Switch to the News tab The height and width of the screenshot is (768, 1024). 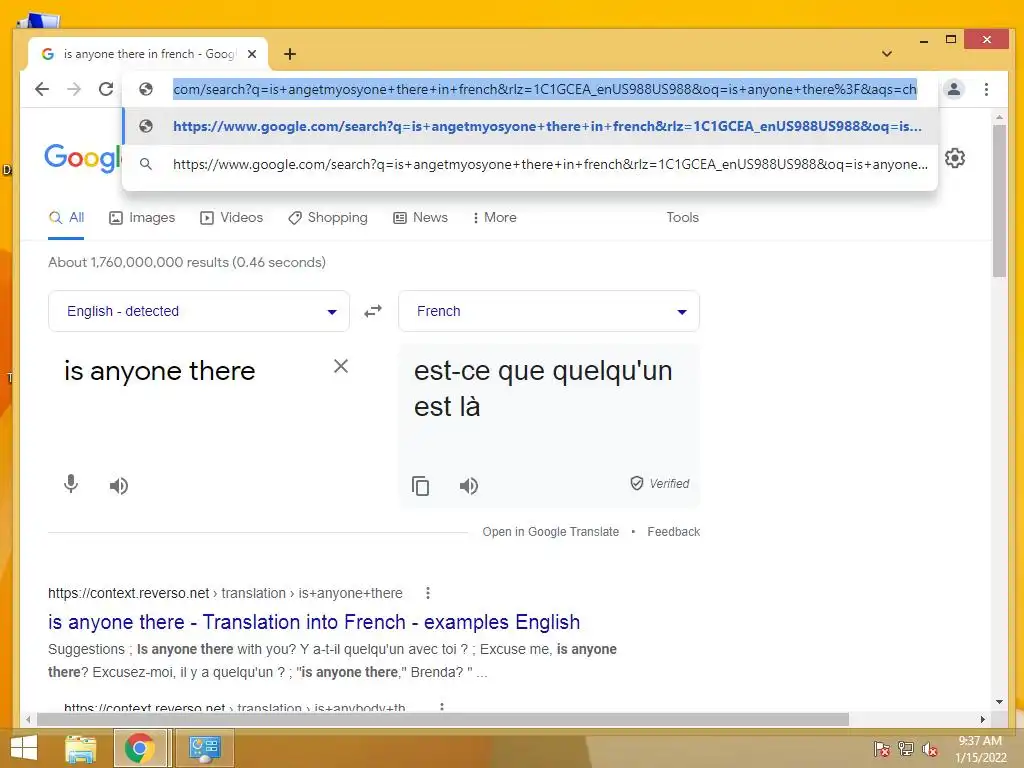click(x=420, y=217)
